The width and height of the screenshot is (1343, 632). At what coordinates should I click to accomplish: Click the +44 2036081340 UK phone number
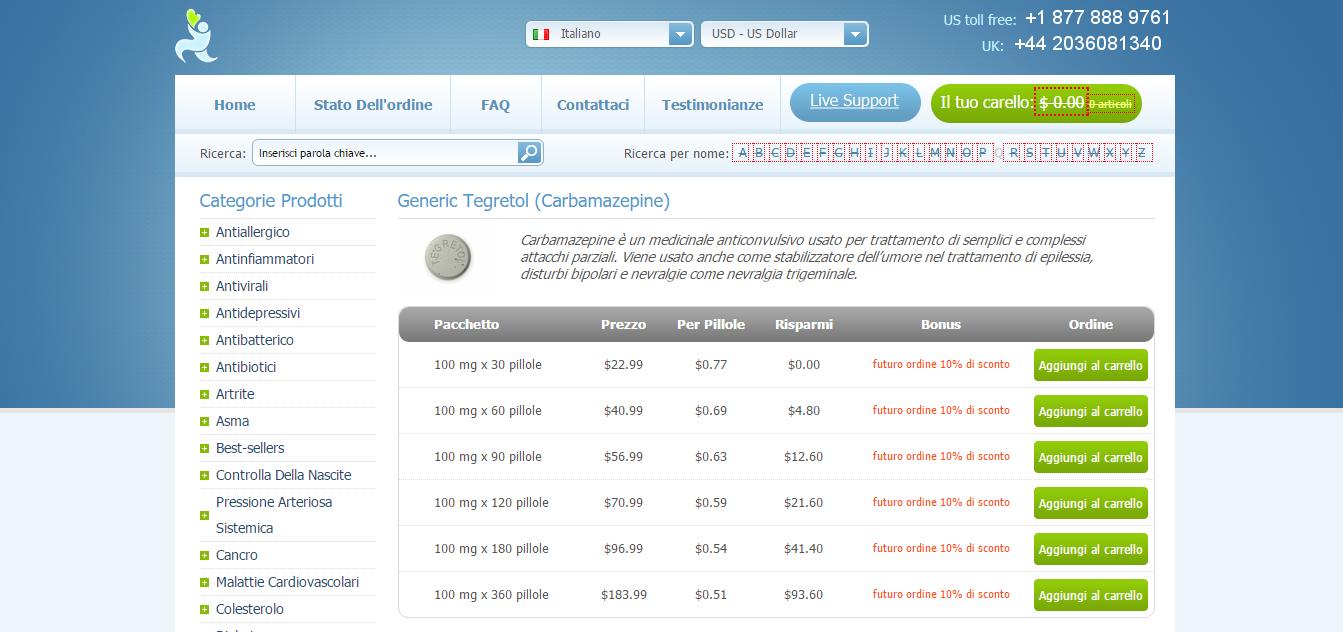pyautogui.click(x=1088, y=44)
